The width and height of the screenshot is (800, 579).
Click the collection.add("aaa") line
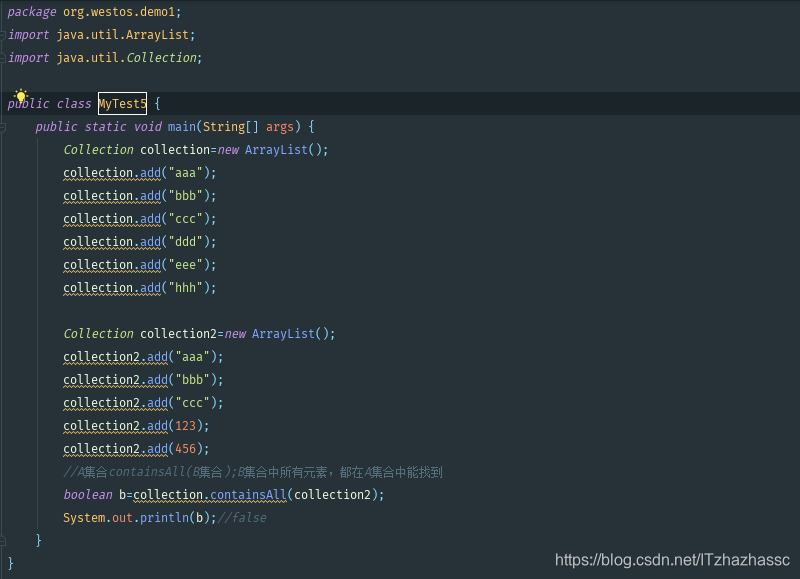140,173
